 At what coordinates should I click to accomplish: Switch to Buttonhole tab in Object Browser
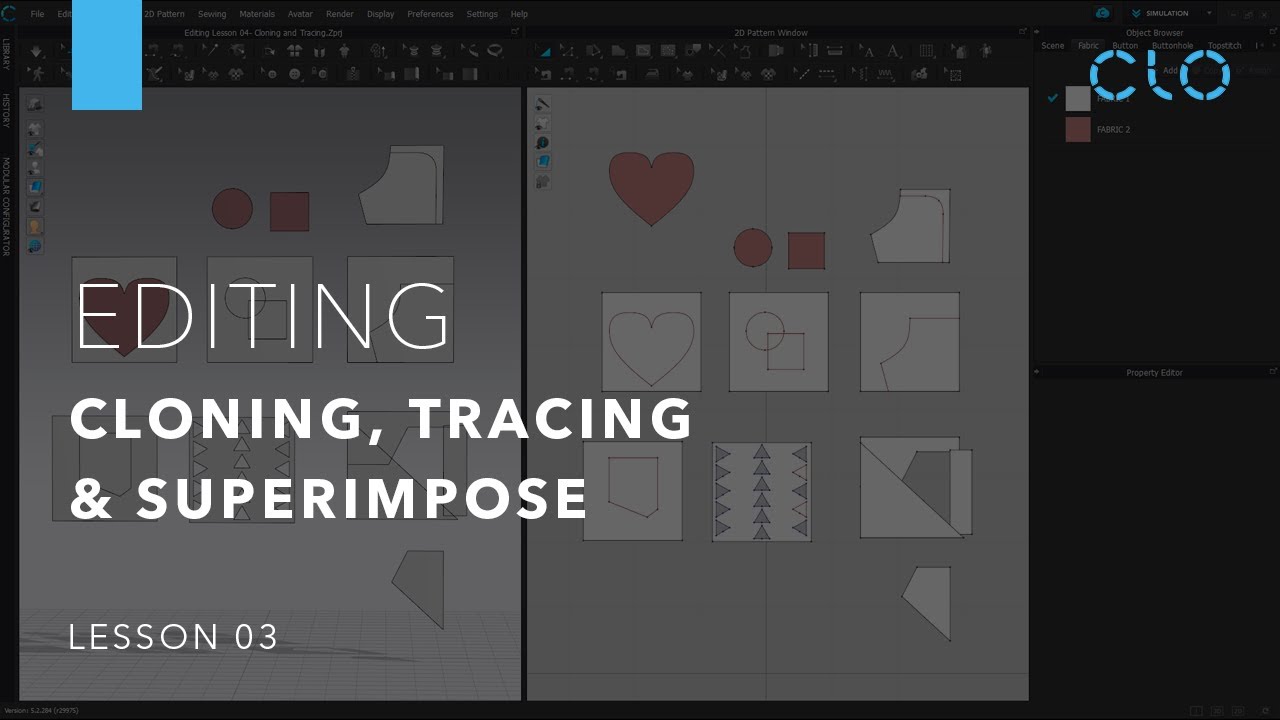1172,45
